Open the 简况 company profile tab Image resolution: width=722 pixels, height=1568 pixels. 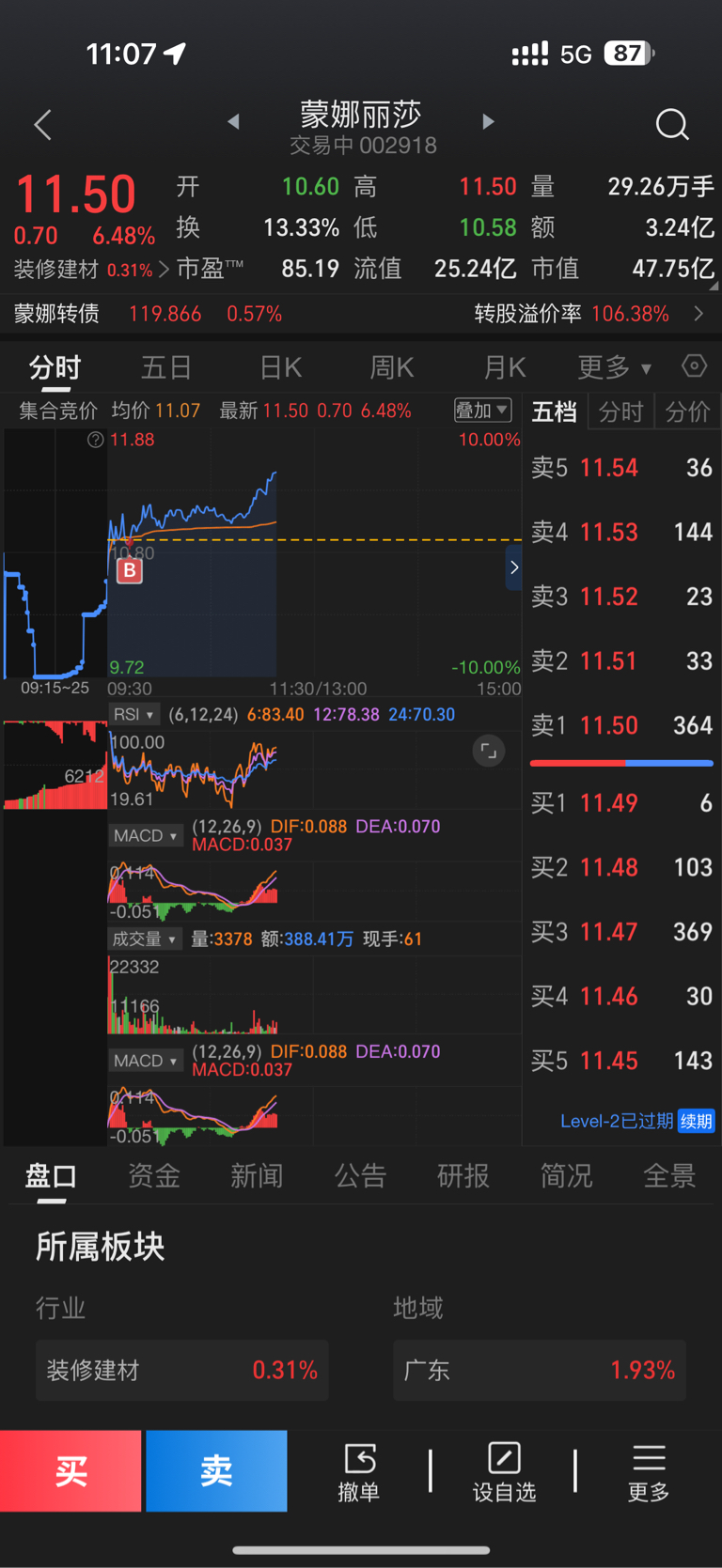pos(566,1175)
